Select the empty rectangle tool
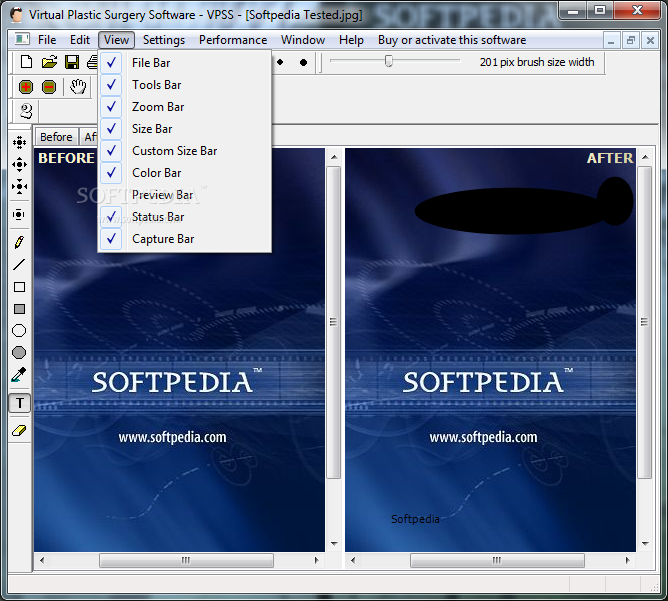 coord(19,287)
